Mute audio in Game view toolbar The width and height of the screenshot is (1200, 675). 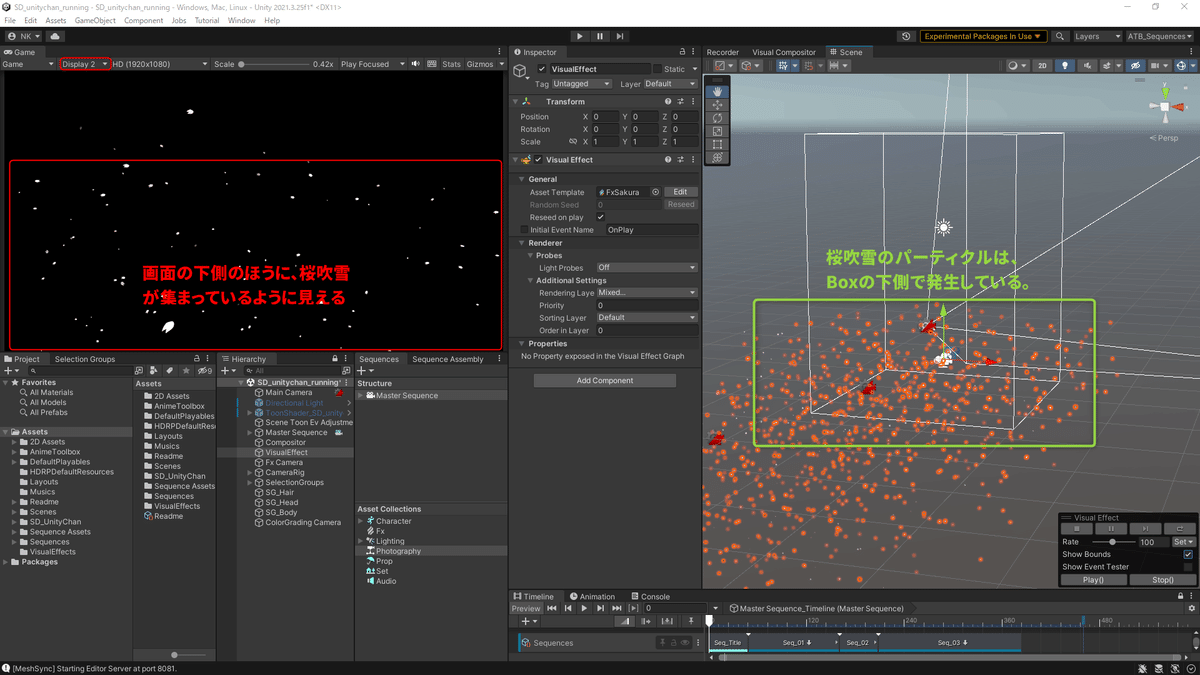click(416, 64)
